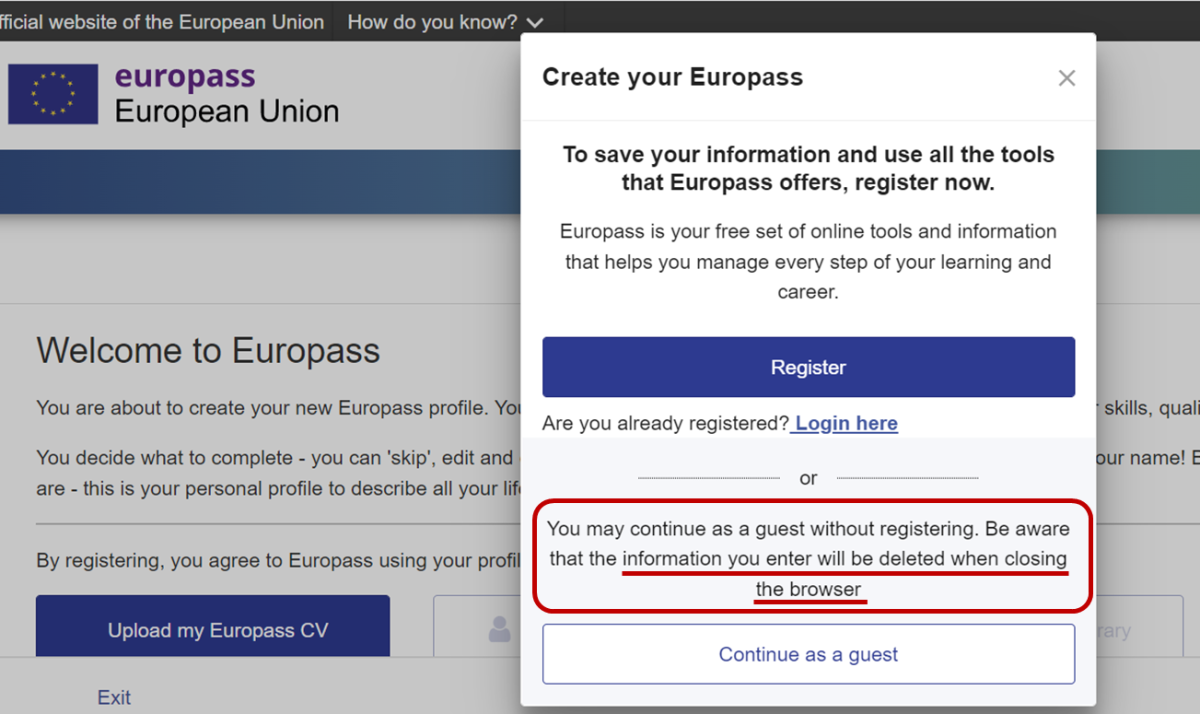Click the European Union flag logo
The height and width of the screenshot is (714, 1200).
coord(53,94)
